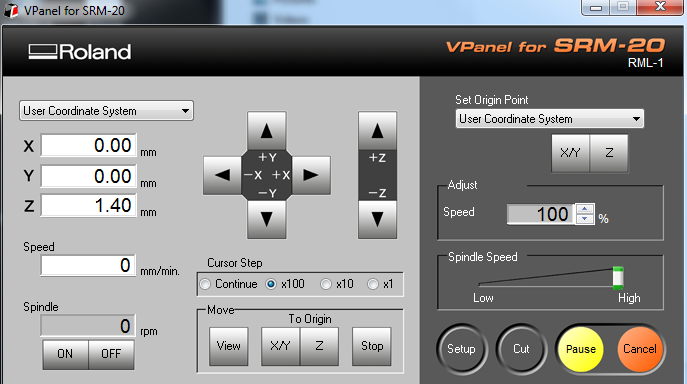The width and height of the screenshot is (687, 384).
Task: Cancel the current job
Action: [x=640, y=349]
